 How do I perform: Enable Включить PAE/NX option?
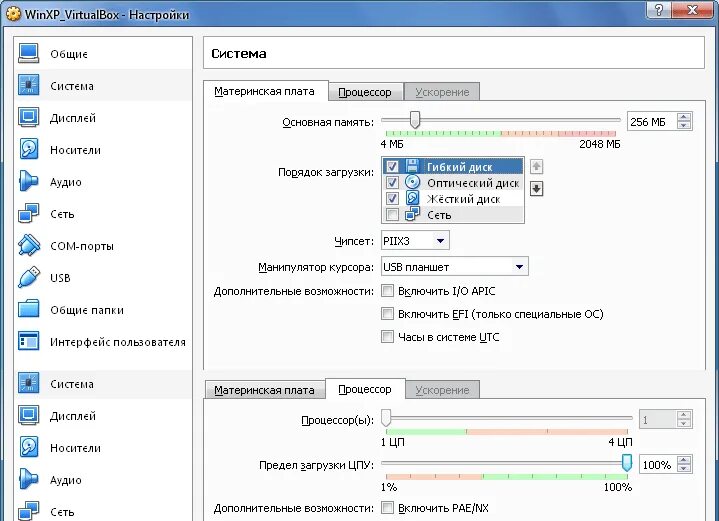click(x=387, y=507)
